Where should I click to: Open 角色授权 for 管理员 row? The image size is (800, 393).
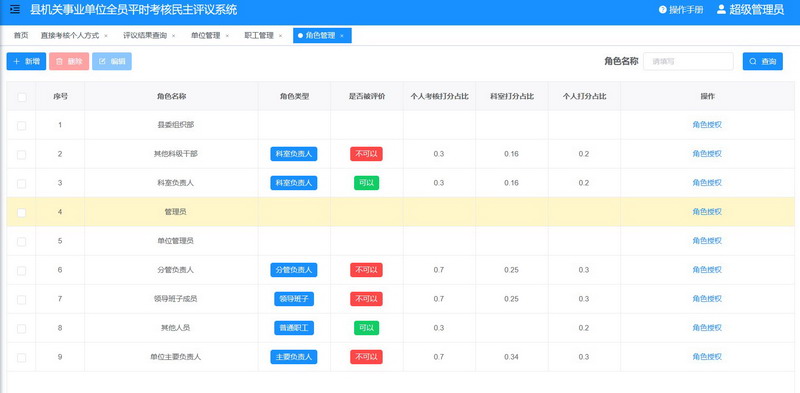click(707, 212)
